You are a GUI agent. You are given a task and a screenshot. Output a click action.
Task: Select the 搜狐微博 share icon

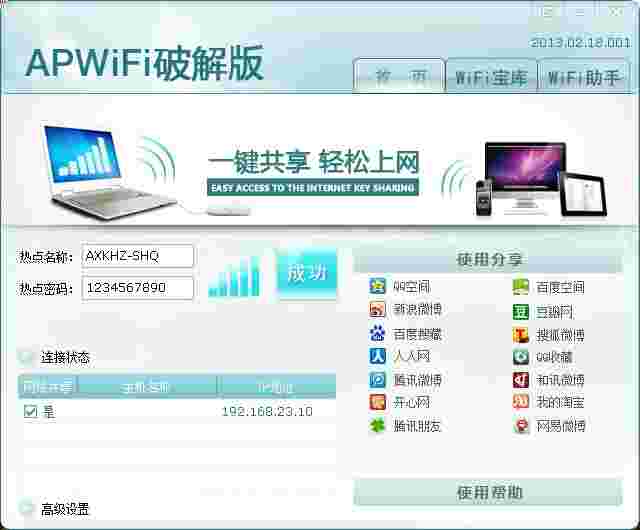pyautogui.click(x=521, y=335)
